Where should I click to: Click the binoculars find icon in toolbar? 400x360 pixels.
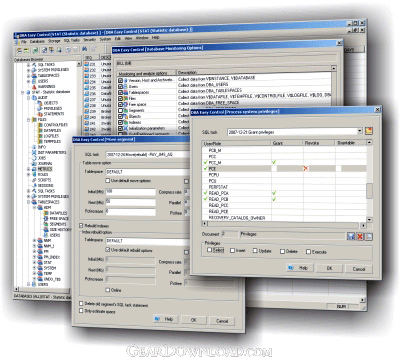(85, 49)
